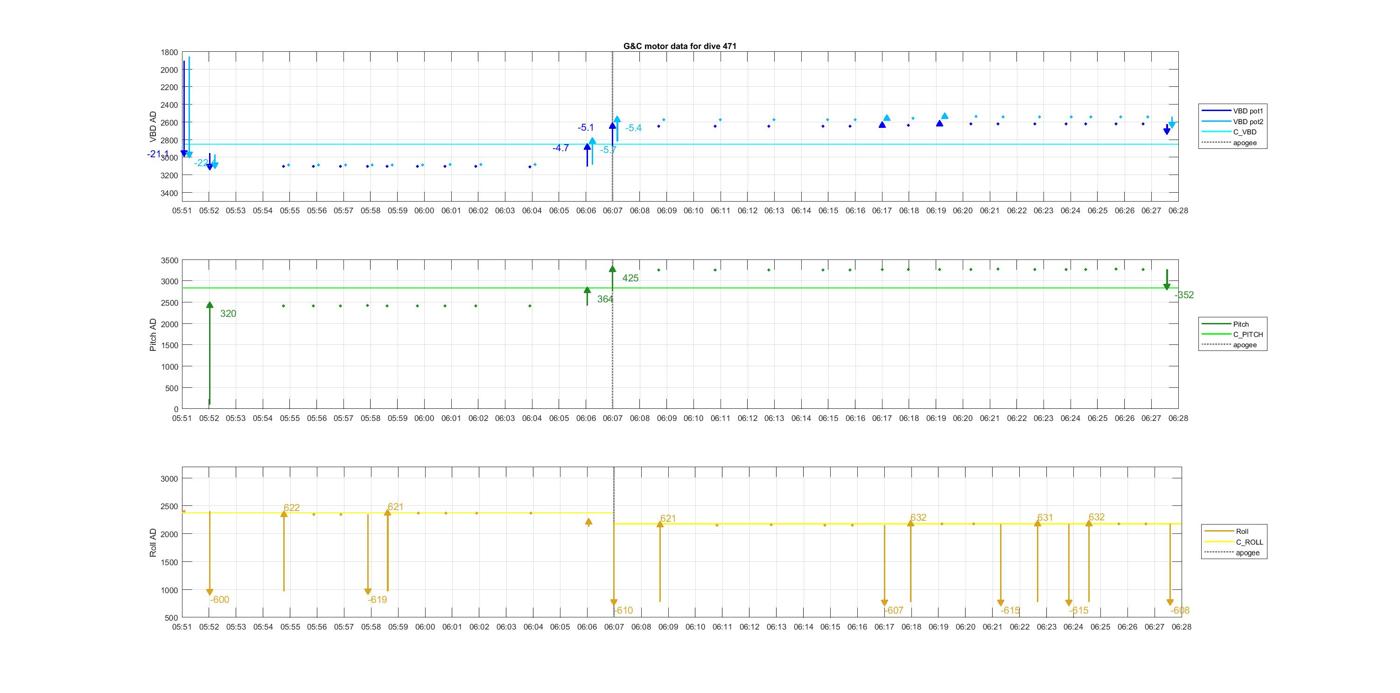Click the title 'G&C motor data for dive 471'
This screenshot has height=693, width=1400.
680,46
